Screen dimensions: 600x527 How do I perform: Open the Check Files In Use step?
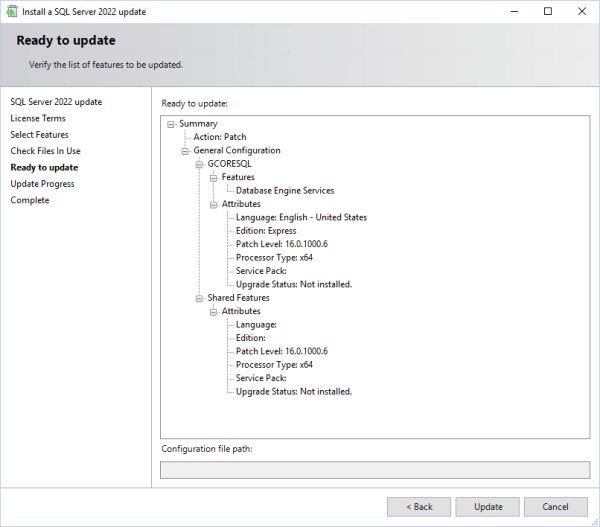45,151
